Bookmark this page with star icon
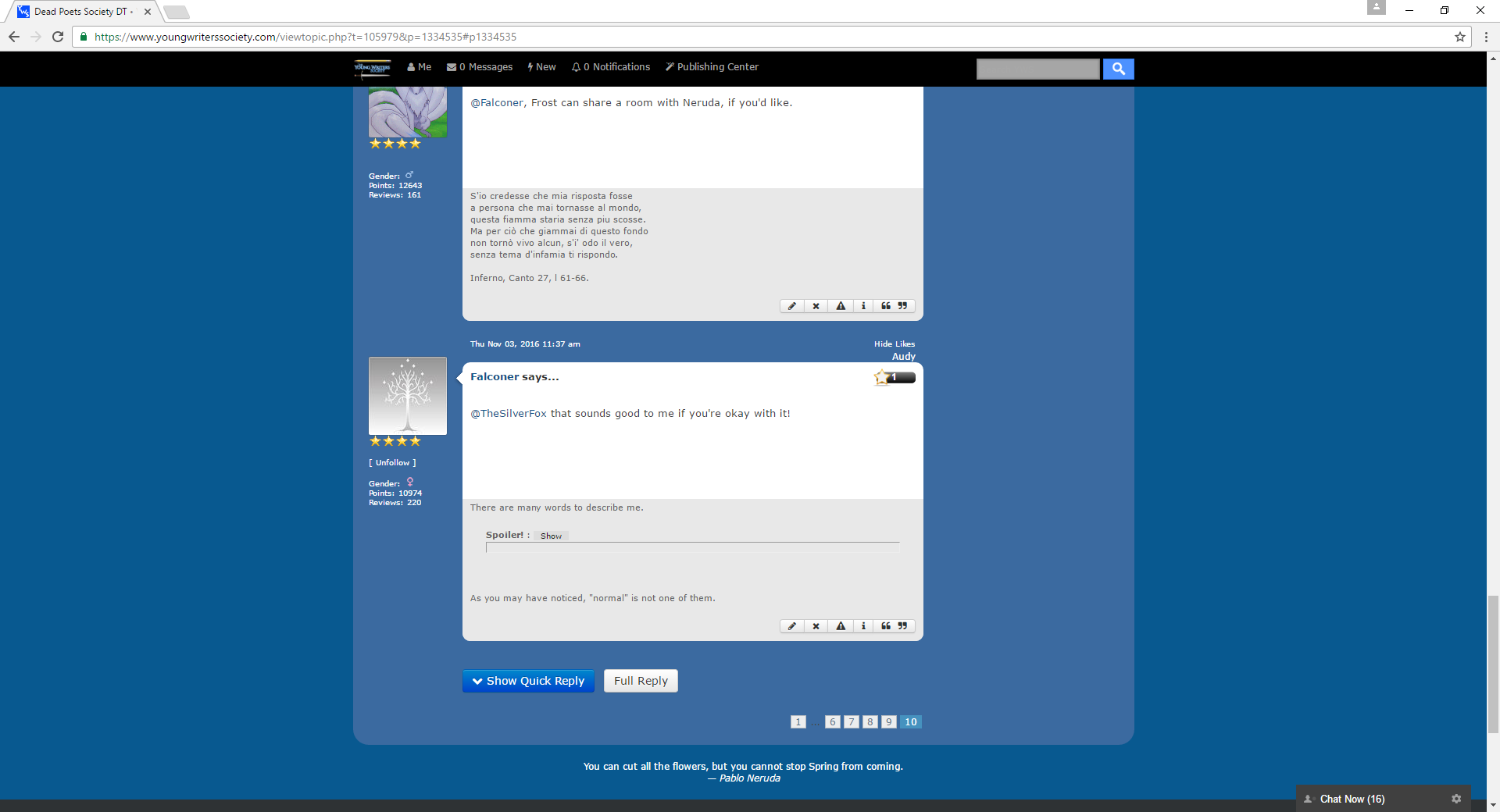The width and height of the screenshot is (1500, 812). [x=1459, y=37]
